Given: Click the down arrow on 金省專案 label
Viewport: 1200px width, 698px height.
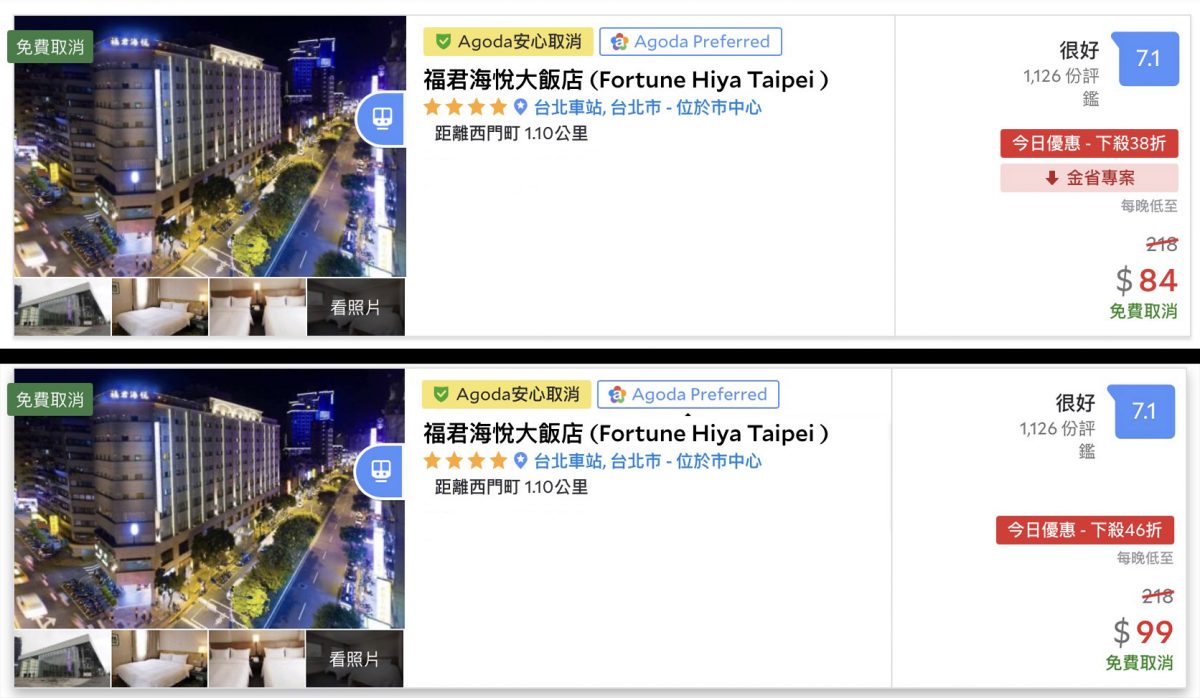Looking at the screenshot, I should tap(1052, 178).
